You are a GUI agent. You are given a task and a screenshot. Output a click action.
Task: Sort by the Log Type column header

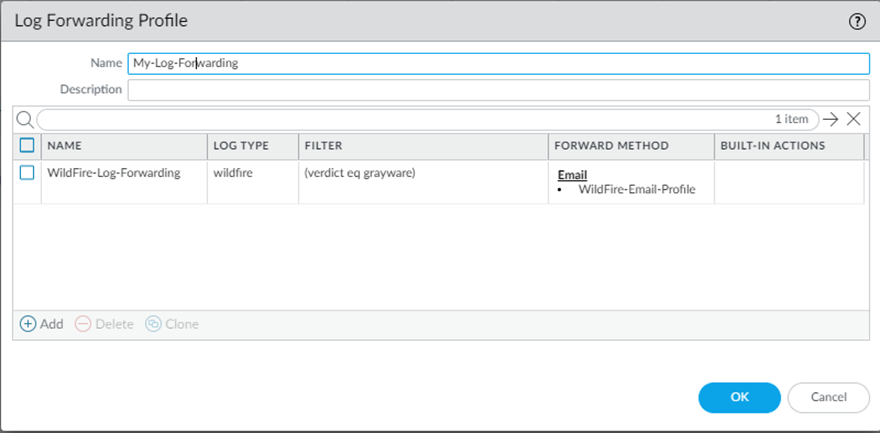[241, 146]
